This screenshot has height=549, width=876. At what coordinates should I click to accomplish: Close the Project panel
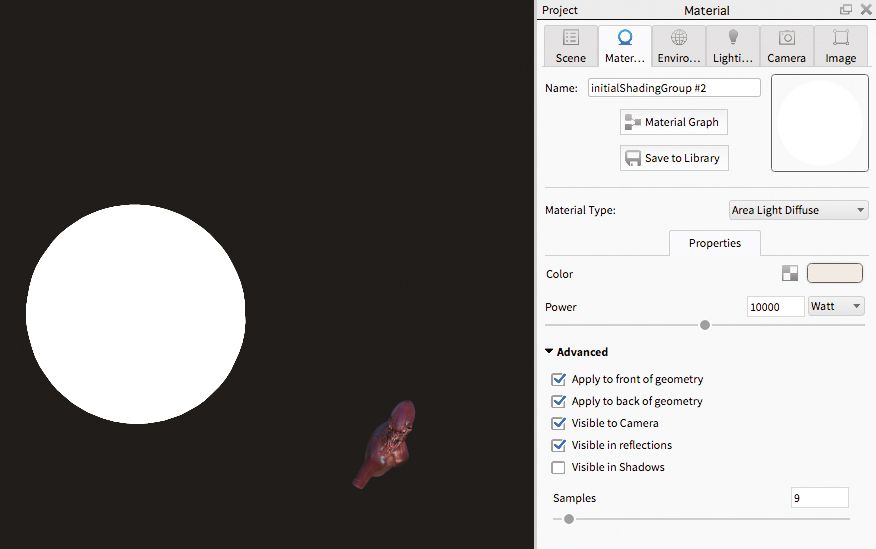[x=866, y=9]
